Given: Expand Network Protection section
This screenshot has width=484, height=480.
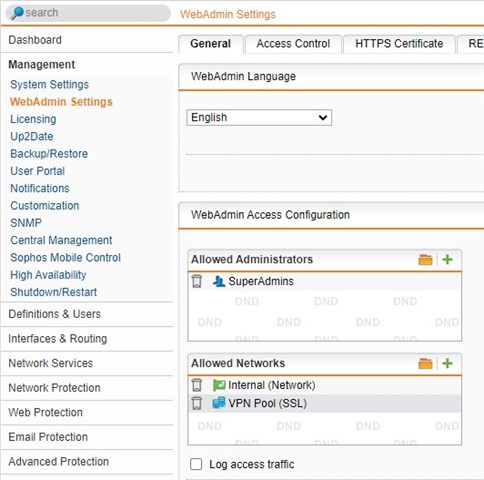Looking at the screenshot, I should point(54,388).
